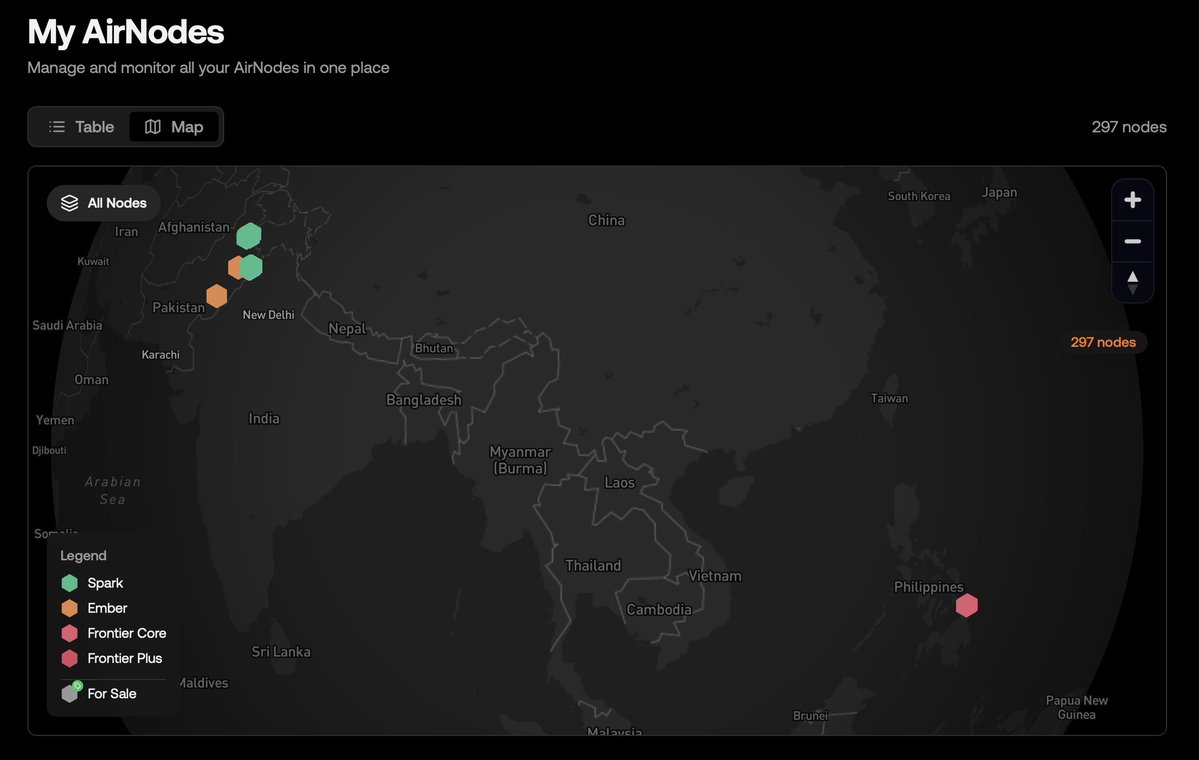Click the Frontier Plus legend hexagon
The image size is (1199, 760).
click(x=70, y=658)
